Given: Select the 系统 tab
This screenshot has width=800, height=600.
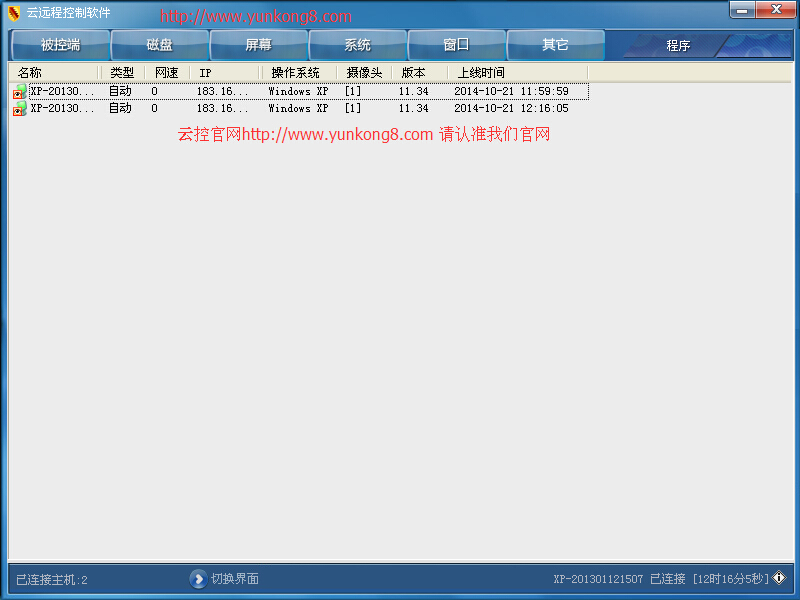Looking at the screenshot, I should pos(358,45).
